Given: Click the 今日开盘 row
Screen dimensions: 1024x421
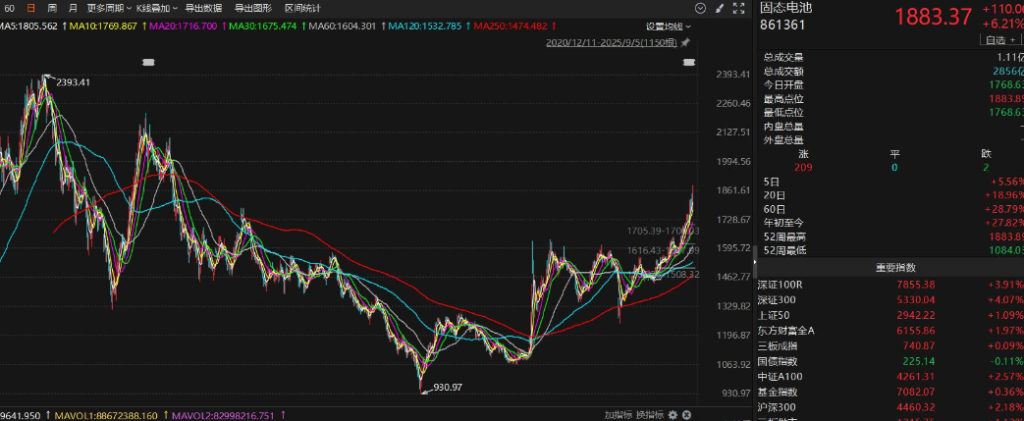Looking at the screenshot, I should click(891, 85).
